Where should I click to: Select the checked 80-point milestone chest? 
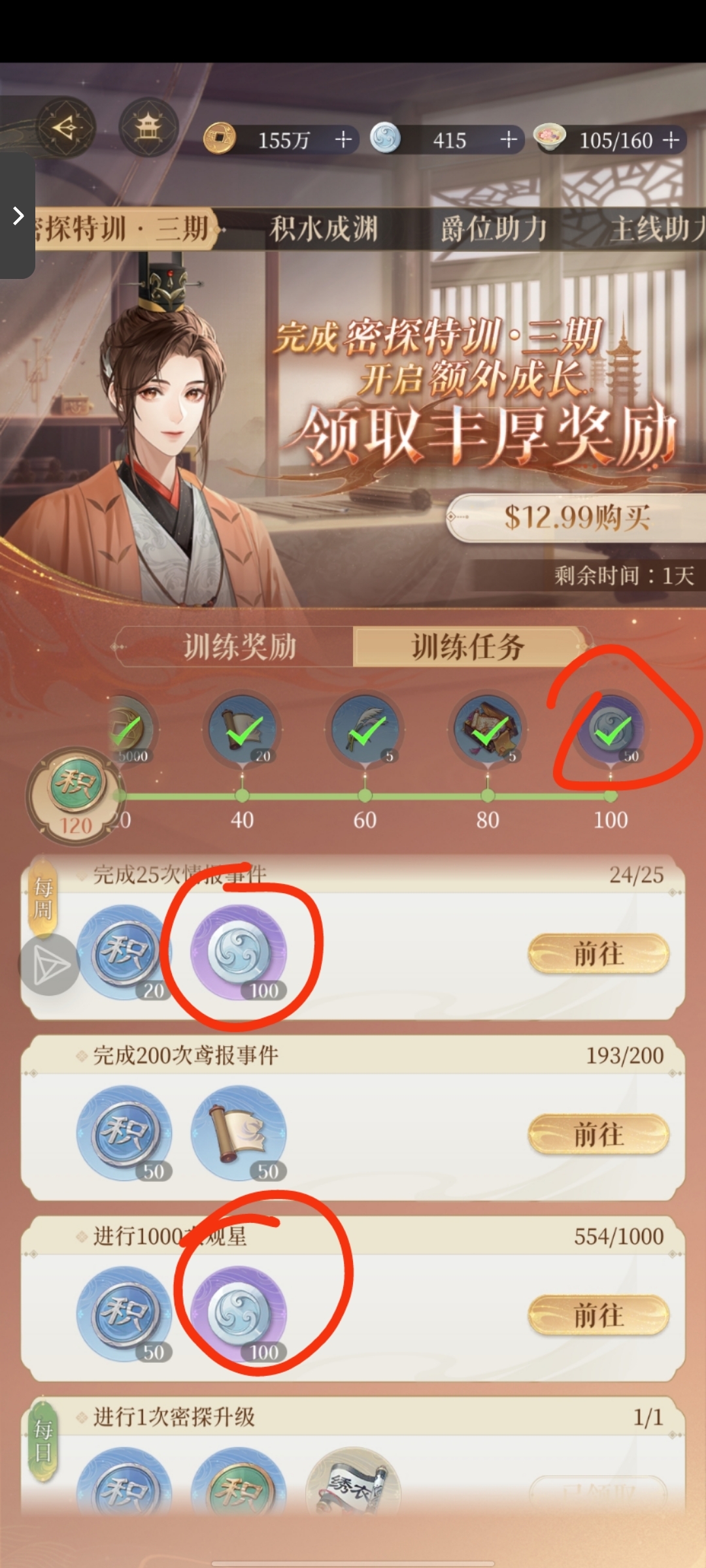coord(488,730)
